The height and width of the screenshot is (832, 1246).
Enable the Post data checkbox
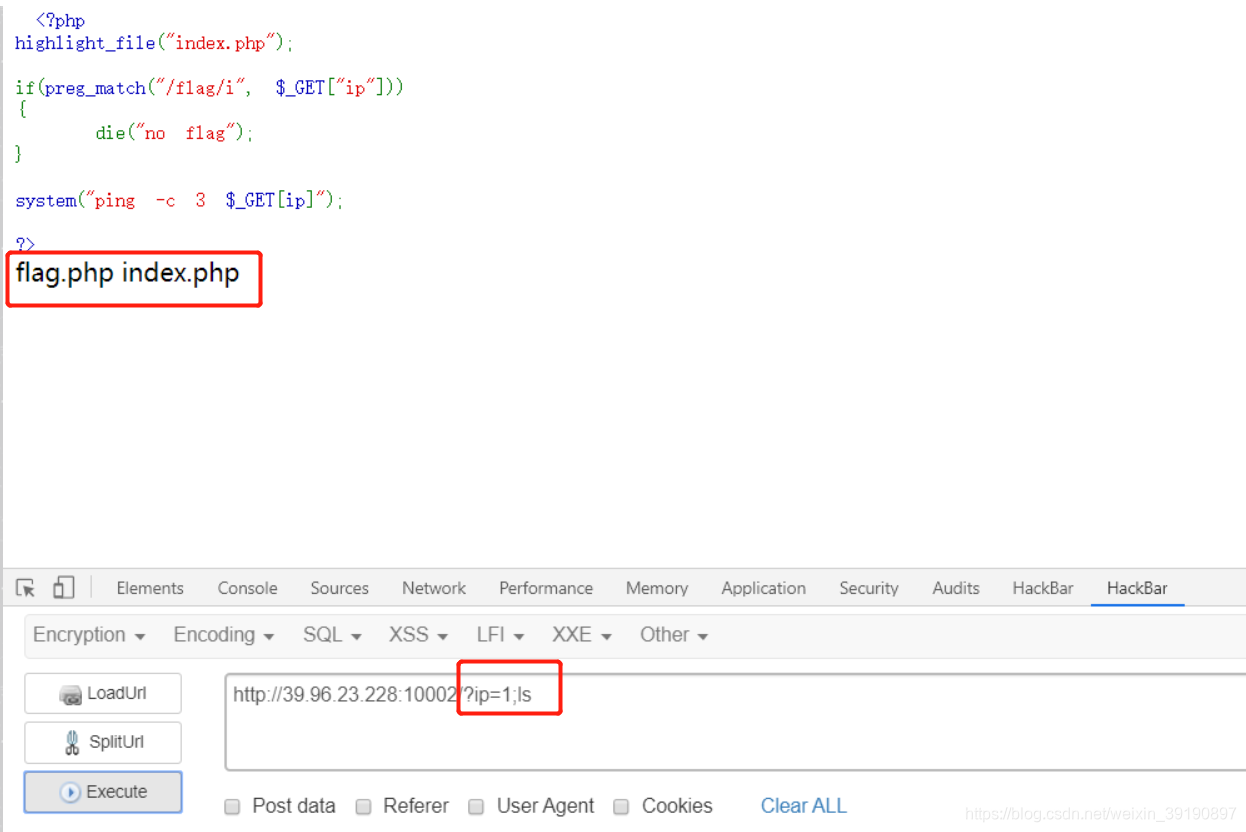click(x=232, y=807)
